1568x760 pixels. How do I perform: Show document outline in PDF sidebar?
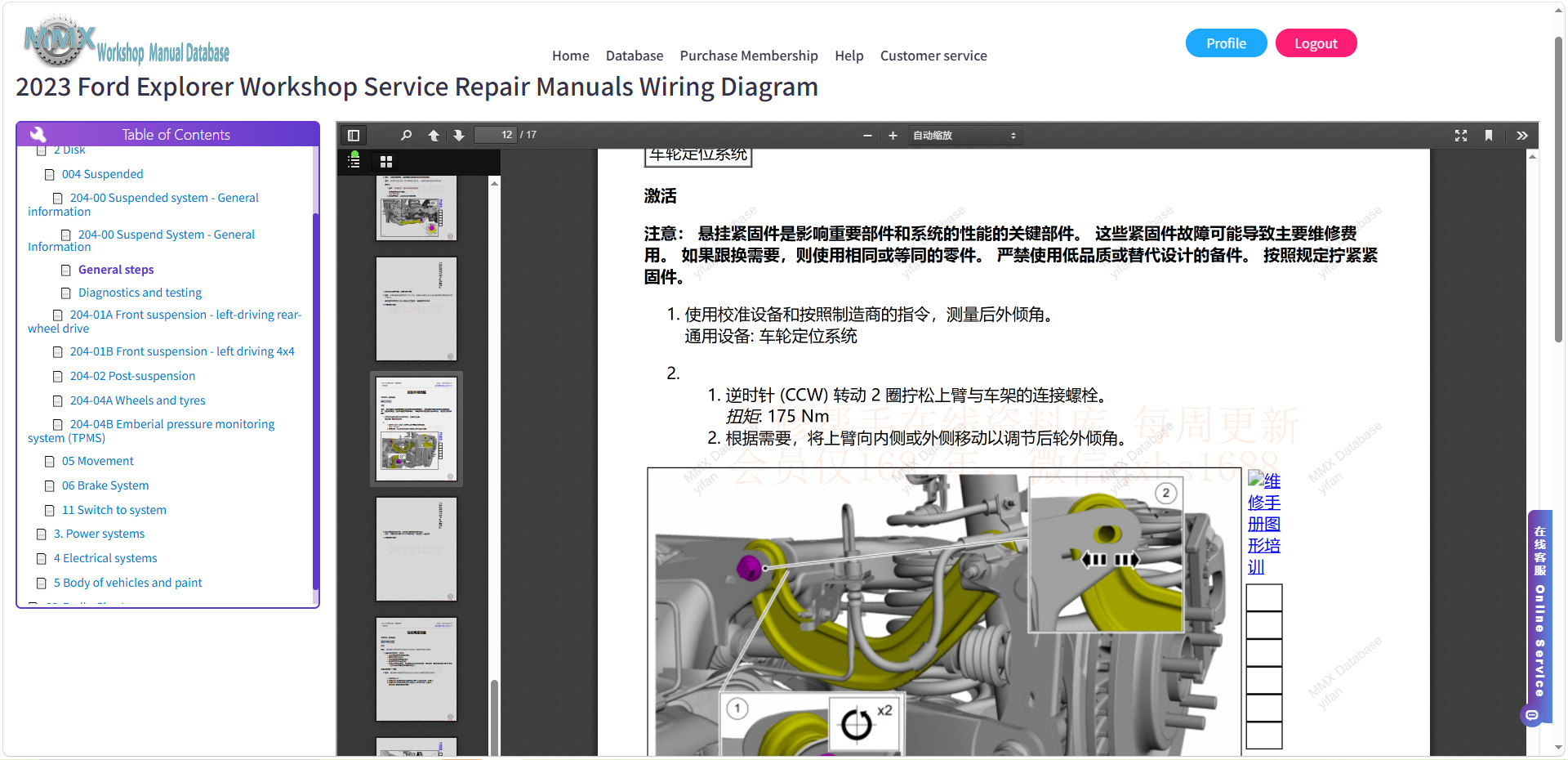[x=354, y=160]
